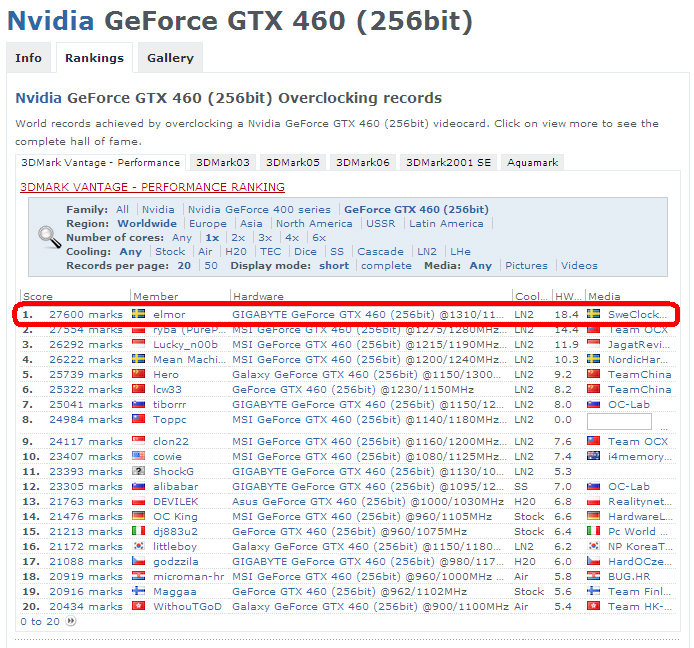
Task: Open the Aquamark benchmark tab
Action: point(533,162)
